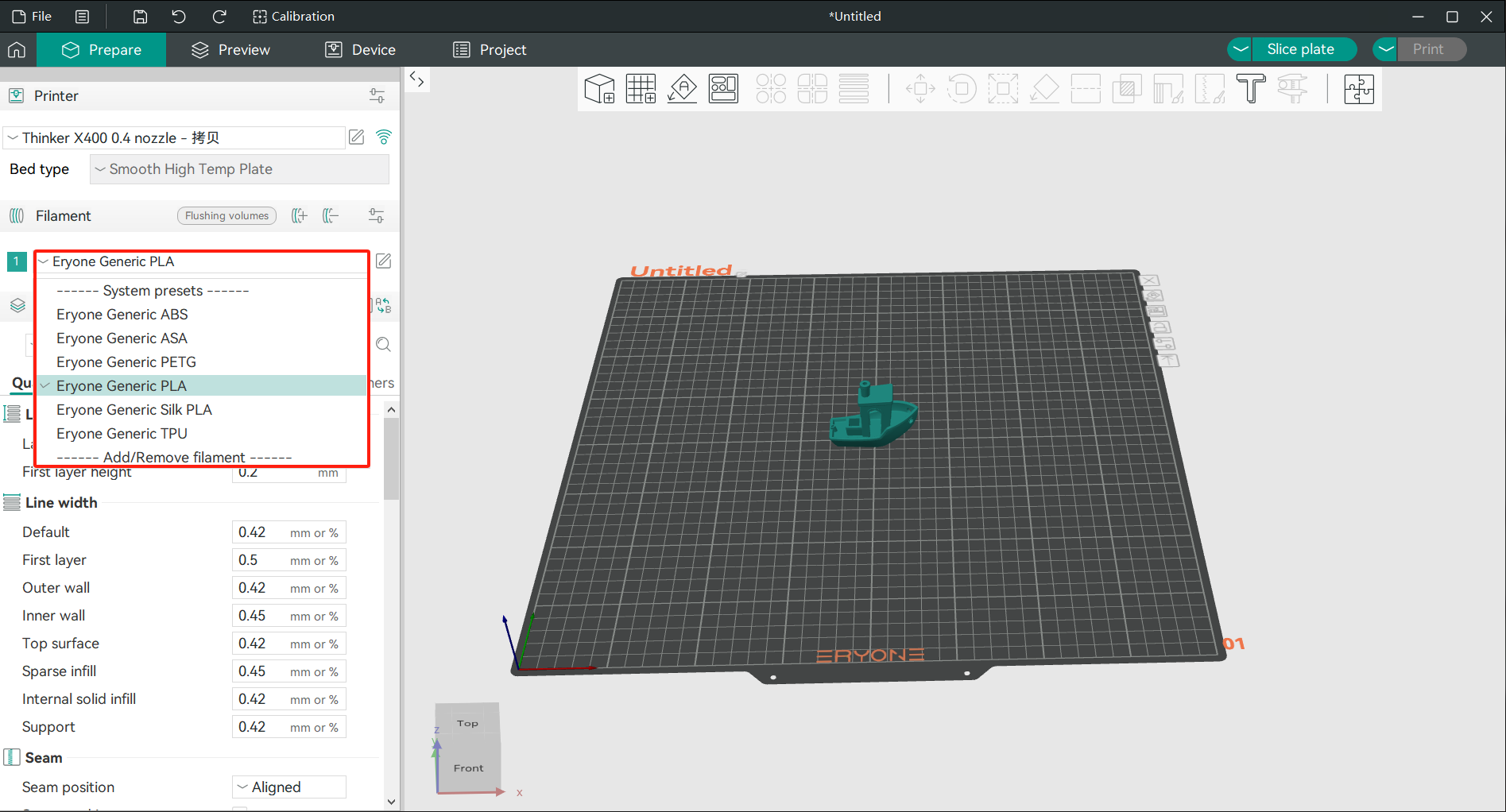Open the Seam position Aligned dropdown
This screenshot has height=812, width=1506.
[x=289, y=787]
